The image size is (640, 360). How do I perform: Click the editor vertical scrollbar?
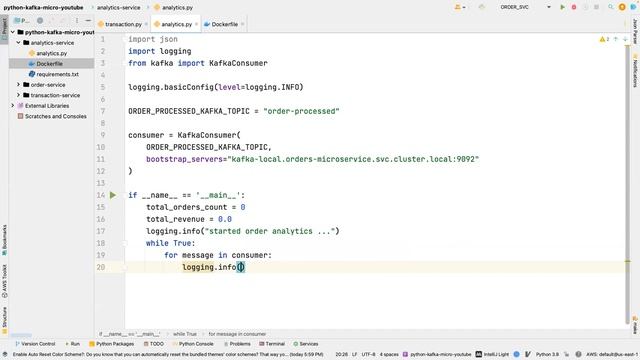point(627,184)
